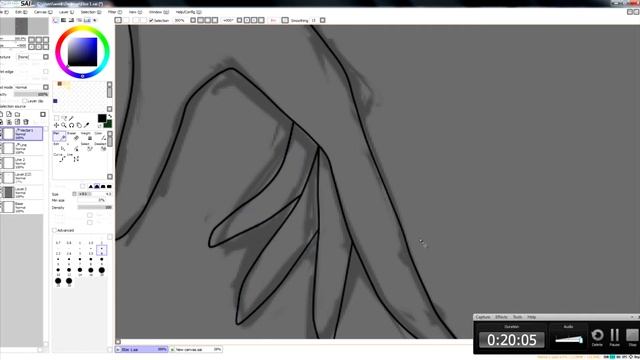640x360 pixels.
Task: Create a new layer
Action: click(x=2, y=114)
